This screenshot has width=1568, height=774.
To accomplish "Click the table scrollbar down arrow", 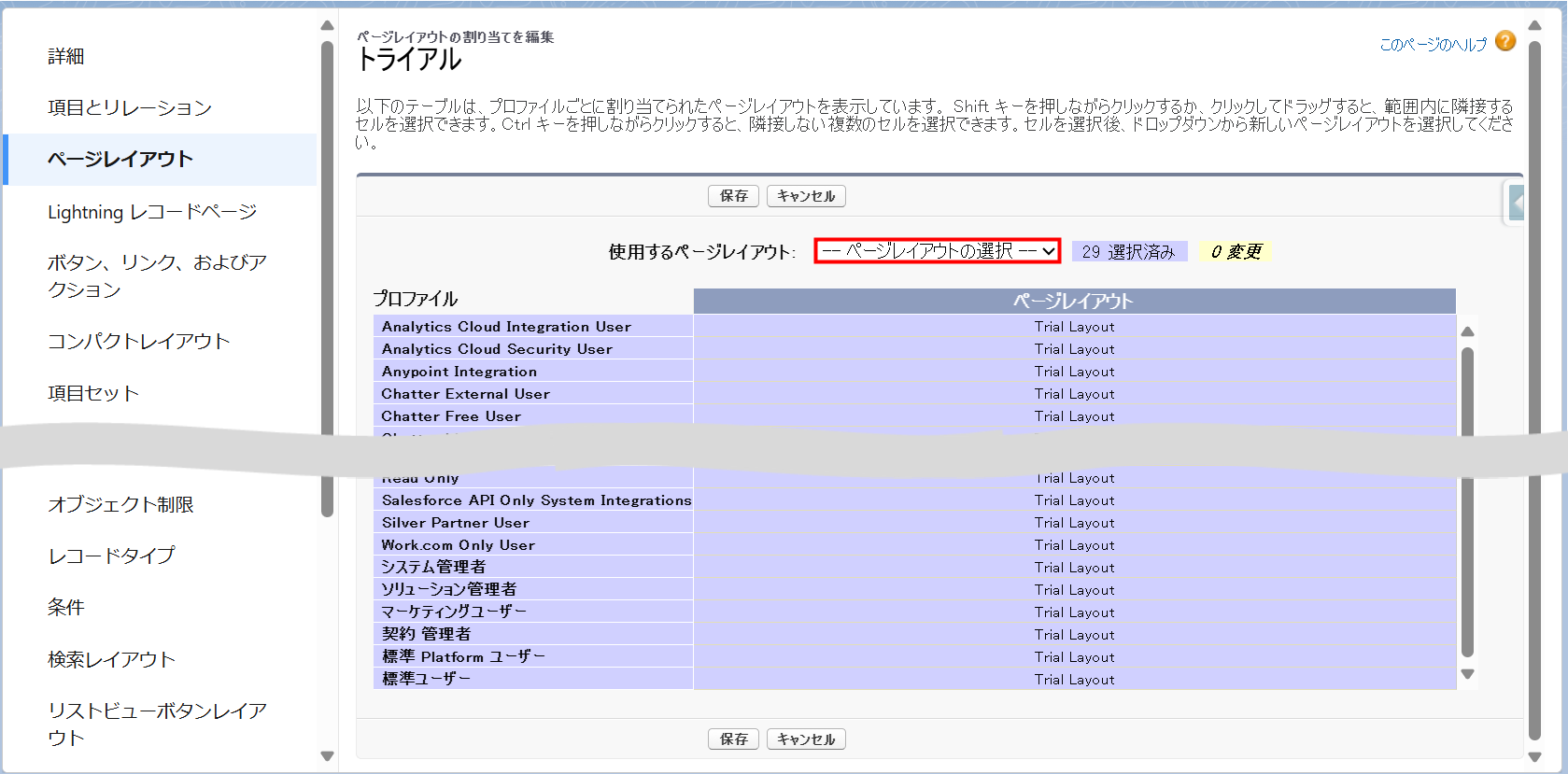I will coord(1467,674).
